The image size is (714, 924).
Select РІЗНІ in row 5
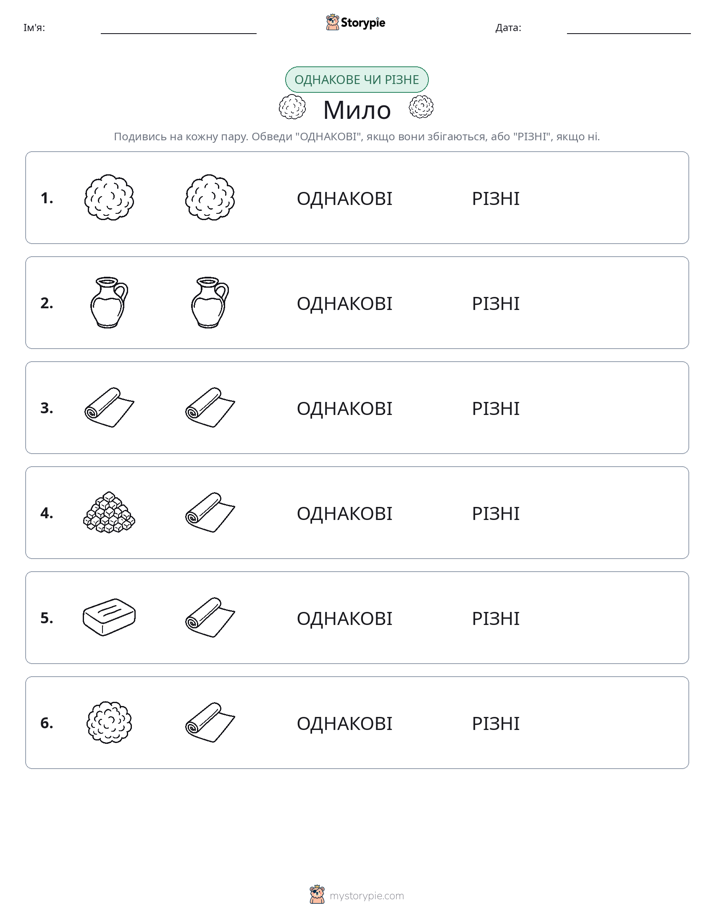tap(495, 618)
